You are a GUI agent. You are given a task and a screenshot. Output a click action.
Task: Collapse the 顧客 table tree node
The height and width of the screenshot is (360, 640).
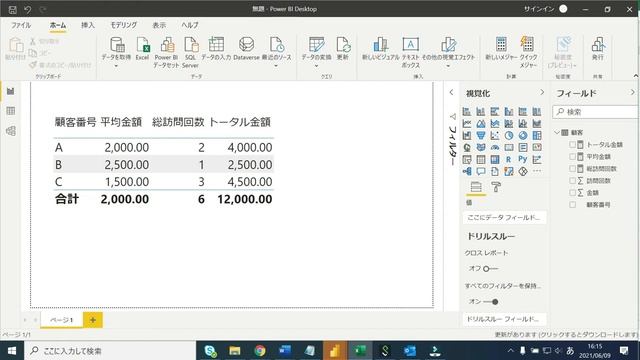pos(557,132)
